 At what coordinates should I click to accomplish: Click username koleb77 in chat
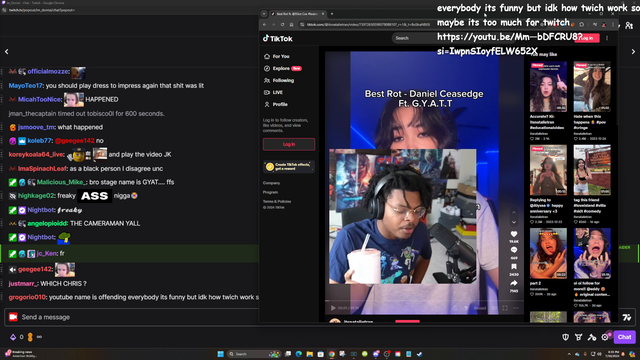pyautogui.click(x=39, y=141)
